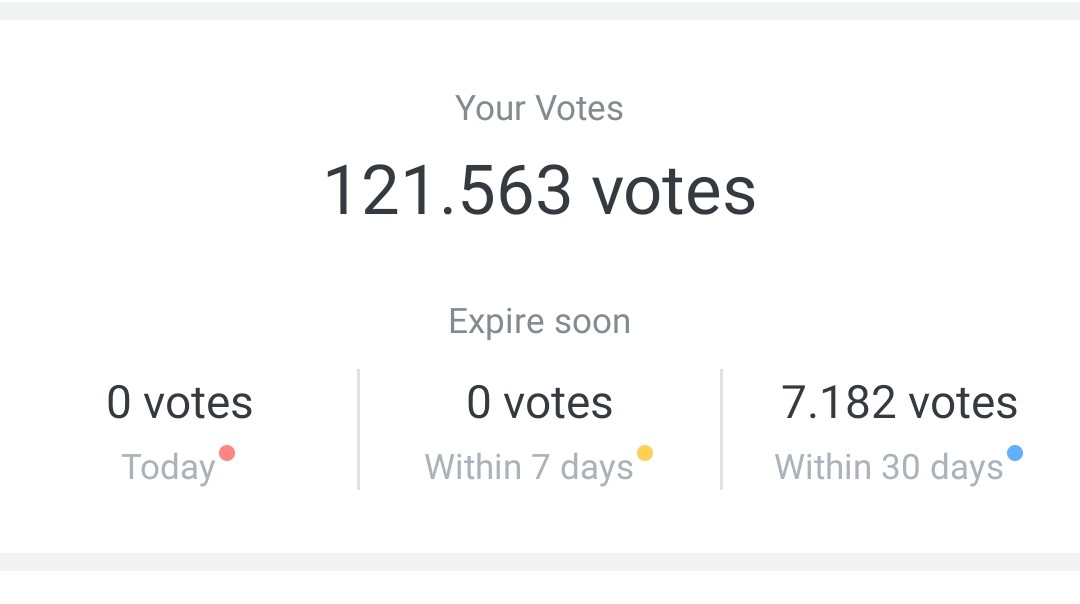The height and width of the screenshot is (604, 1080).
Task: Click the divider between Today and Within 7 days
Action: pyautogui.click(x=359, y=430)
